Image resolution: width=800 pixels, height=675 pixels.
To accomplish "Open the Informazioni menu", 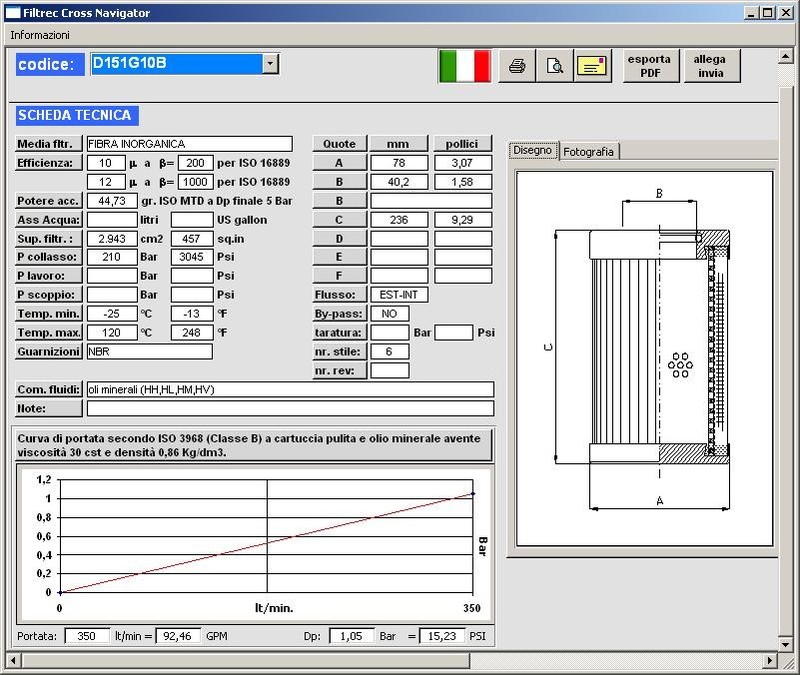I will click(x=40, y=34).
